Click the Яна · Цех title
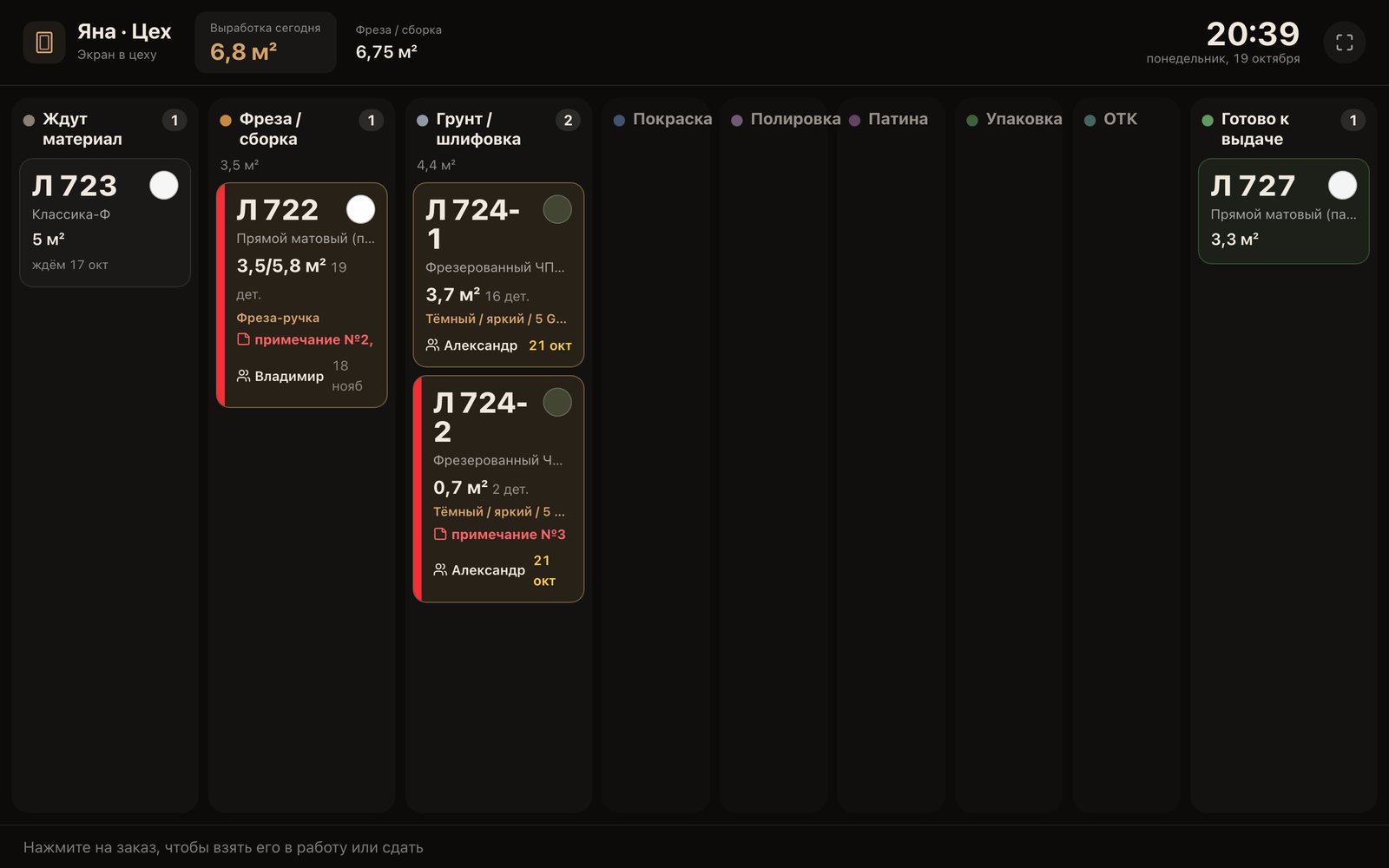Image resolution: width=1389 pixels, height=868 pixels. click(124, 32)
